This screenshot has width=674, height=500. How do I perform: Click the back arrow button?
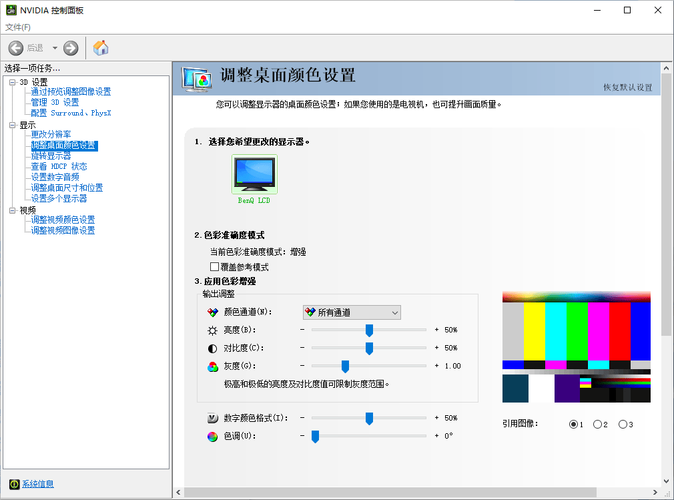16,48
